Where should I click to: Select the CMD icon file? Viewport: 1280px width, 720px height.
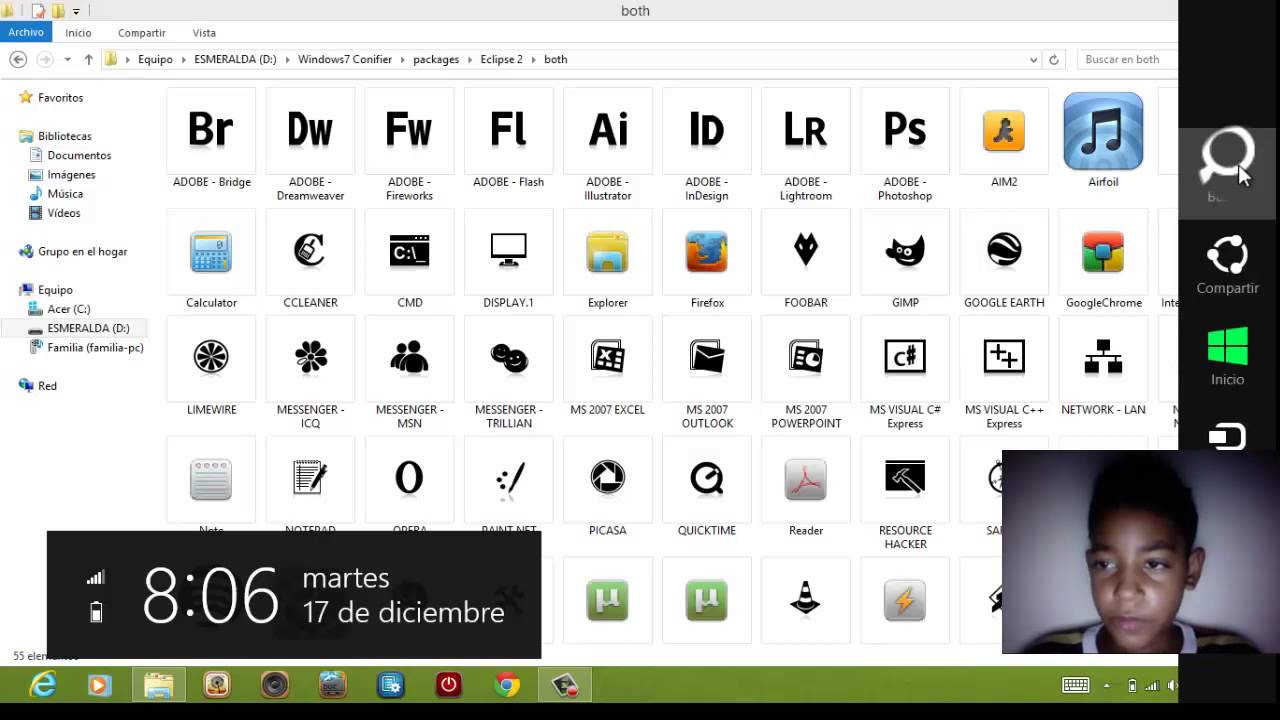tap(409, 252)
